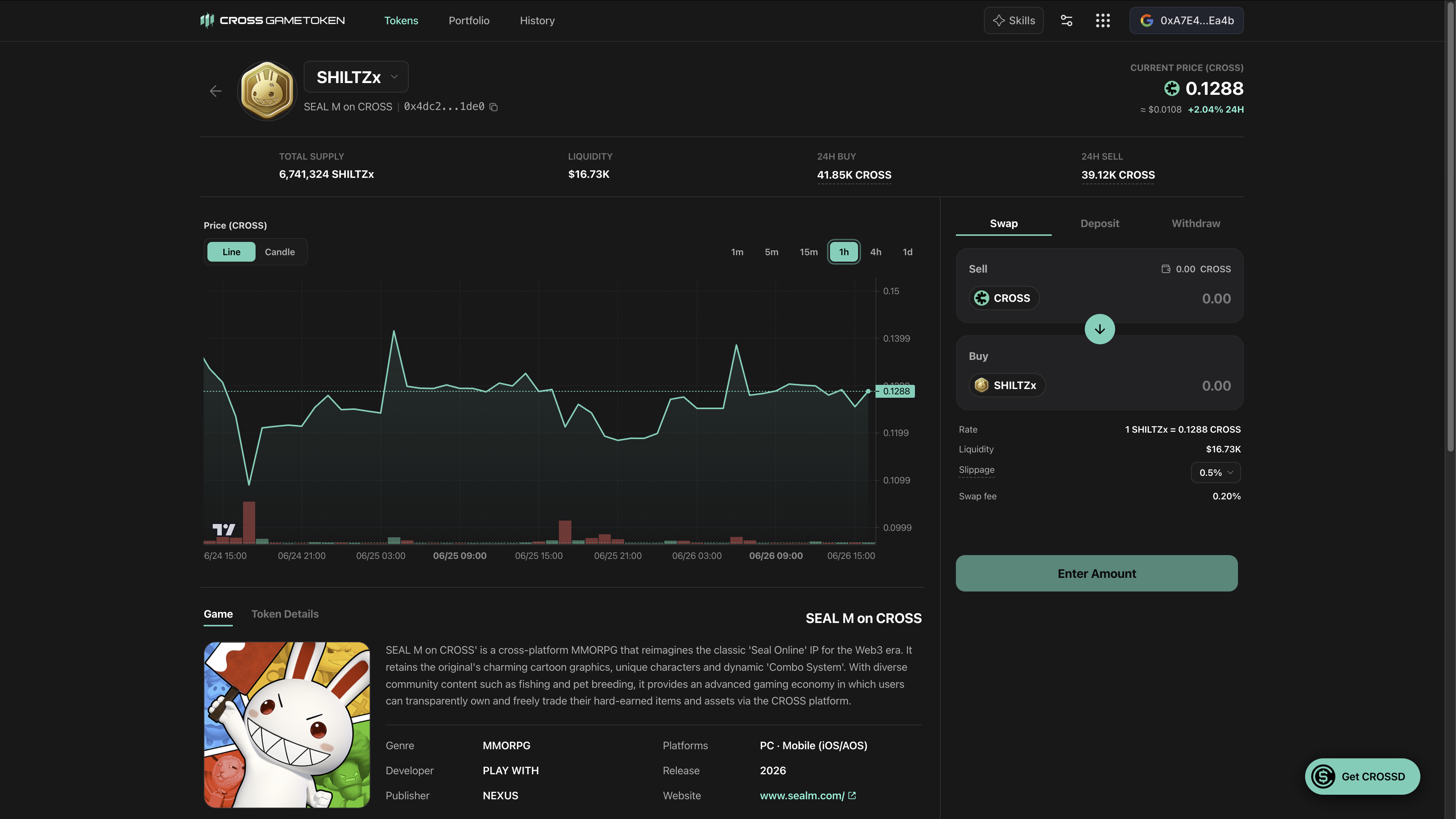The width and height of the screenshot is (1456, 819).
Task: Select the Withdraw tab
Action: (1196, 223)
